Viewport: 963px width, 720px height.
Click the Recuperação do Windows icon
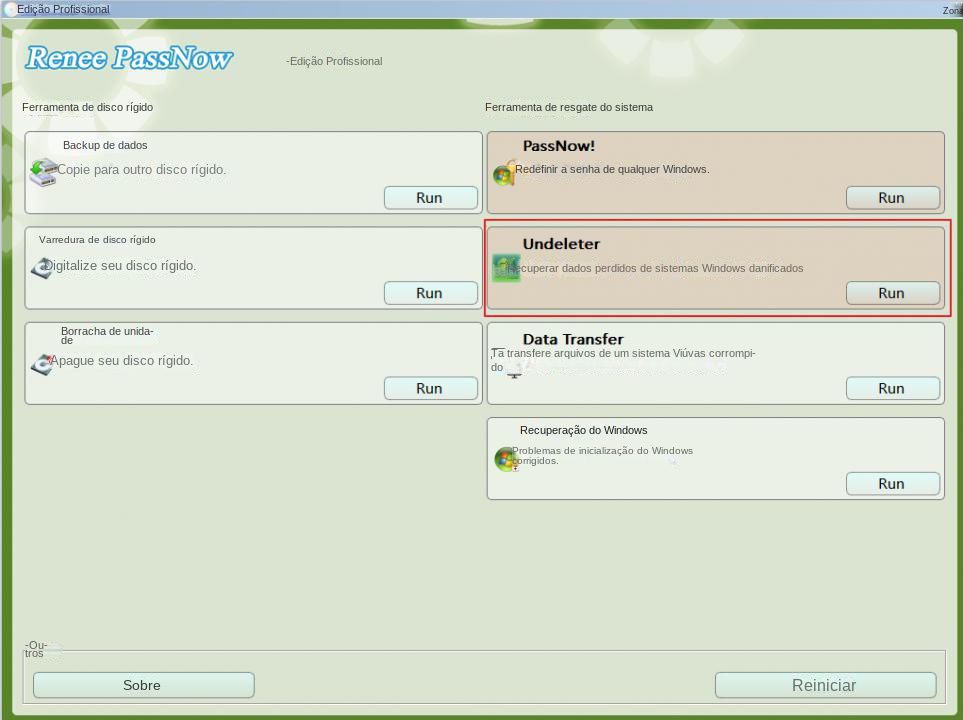point(505,458)
